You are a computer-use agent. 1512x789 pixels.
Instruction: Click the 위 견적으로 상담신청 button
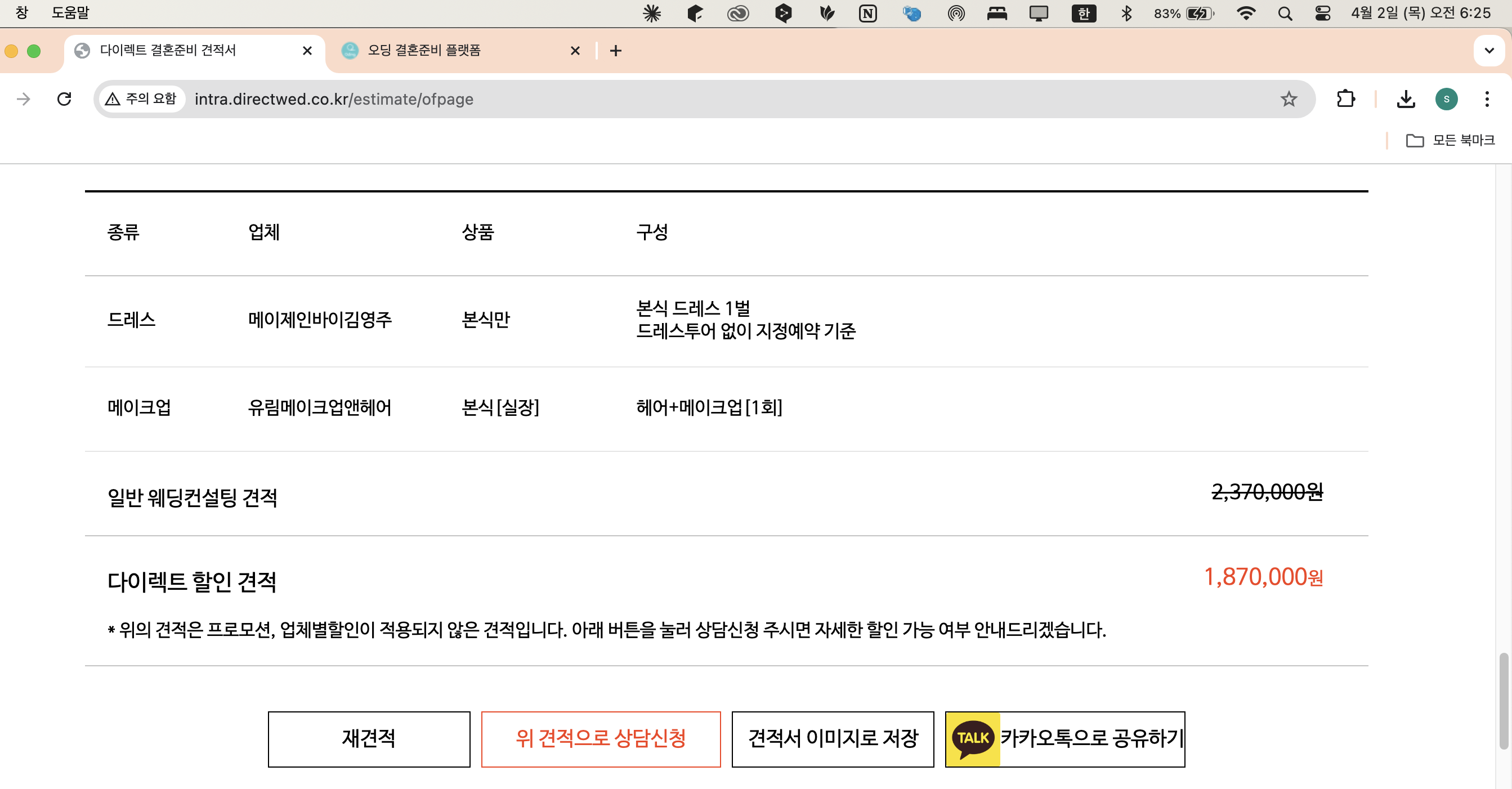point(601,739)
